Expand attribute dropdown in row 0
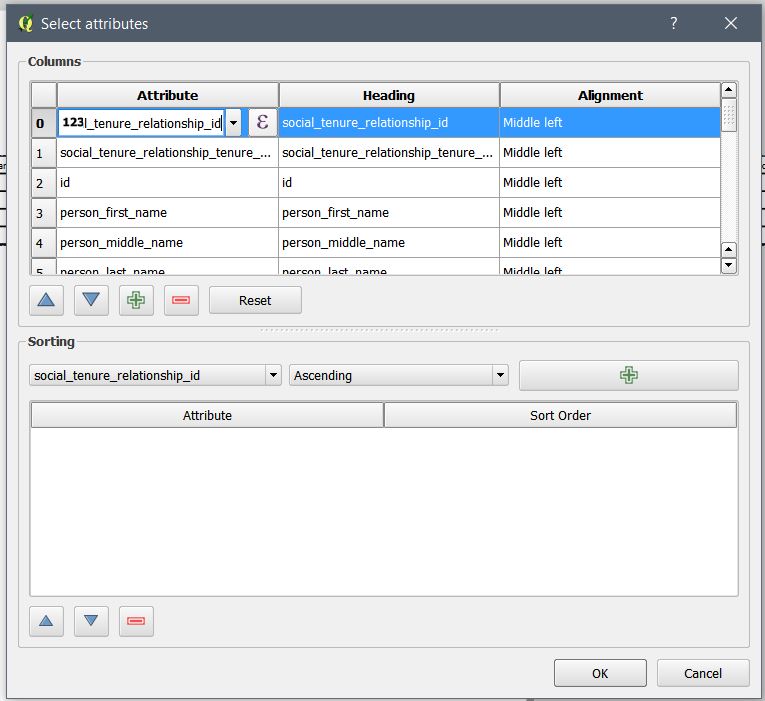The image size is (765, 701). tap(233, 123)
